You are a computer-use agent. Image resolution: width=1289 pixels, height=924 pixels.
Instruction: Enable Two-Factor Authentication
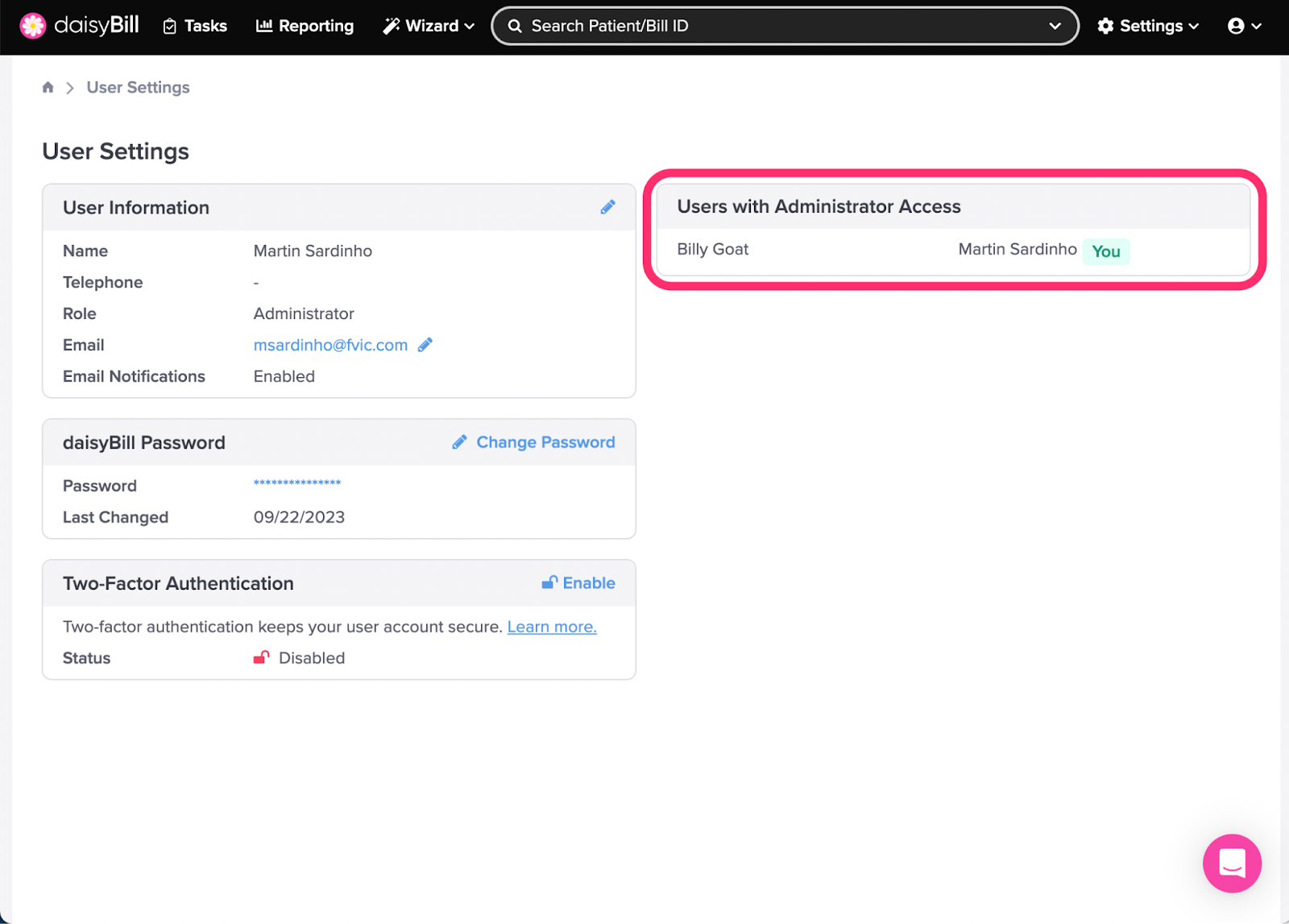coord(578,583)
